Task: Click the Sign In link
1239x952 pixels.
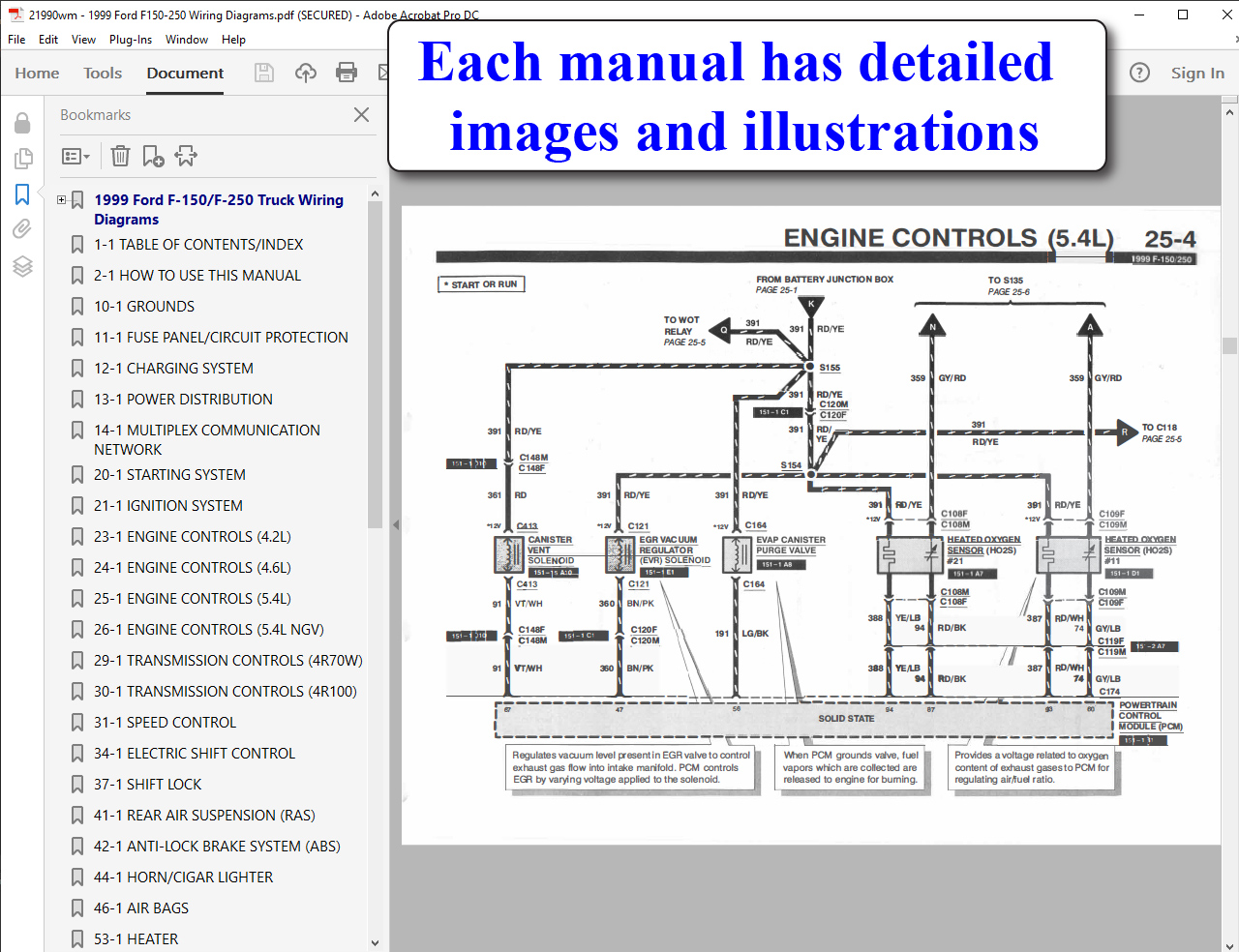Action: (x=1197, y=73)
